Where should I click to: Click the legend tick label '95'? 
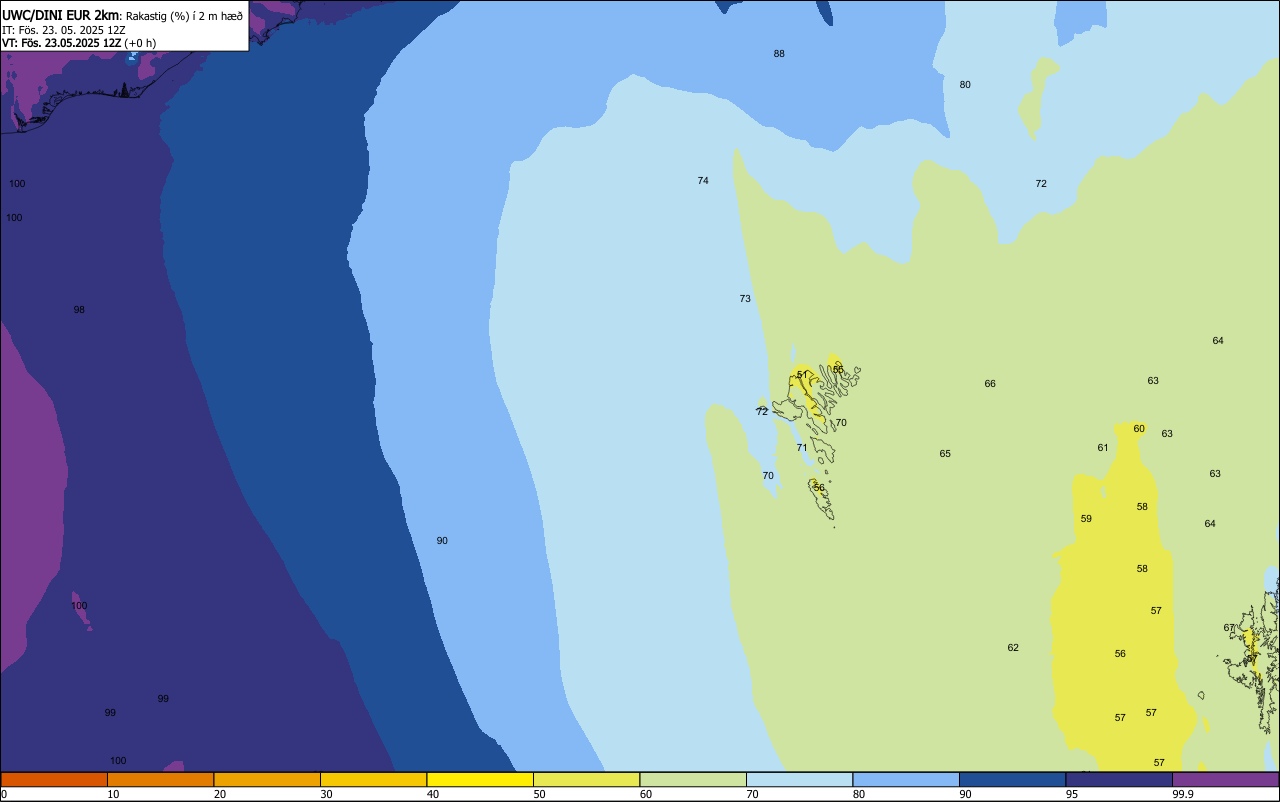[1072, 794]
